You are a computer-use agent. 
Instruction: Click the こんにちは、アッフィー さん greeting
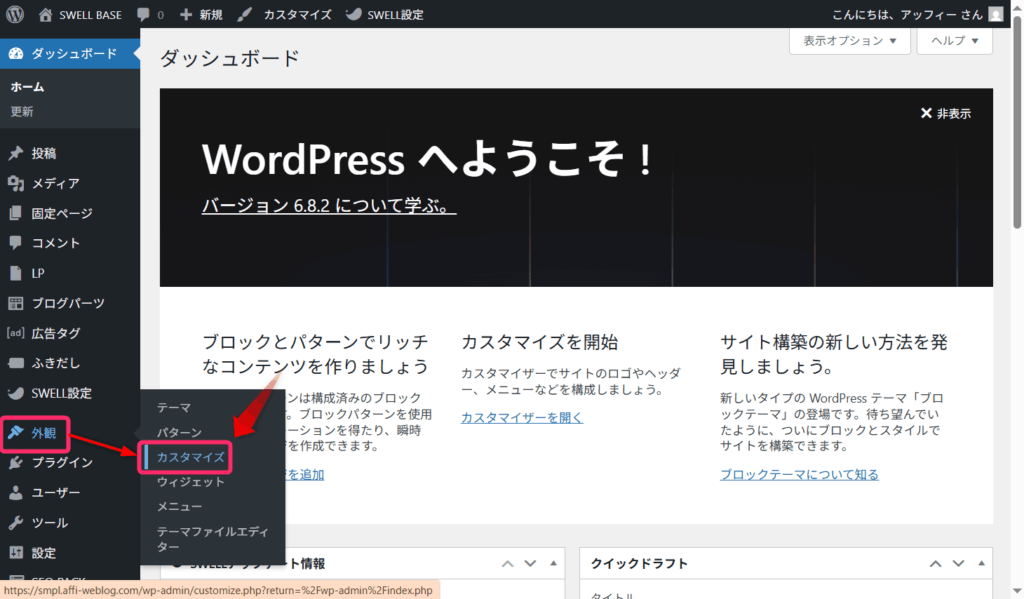tap(907, 14)
